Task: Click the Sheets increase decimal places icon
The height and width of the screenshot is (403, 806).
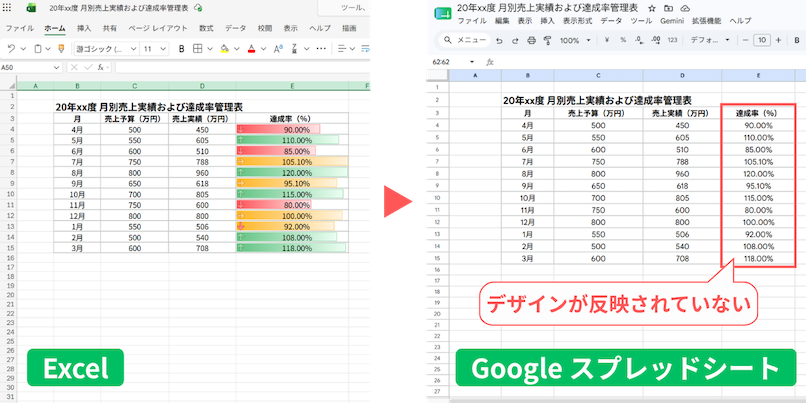Action: [655, 40]
